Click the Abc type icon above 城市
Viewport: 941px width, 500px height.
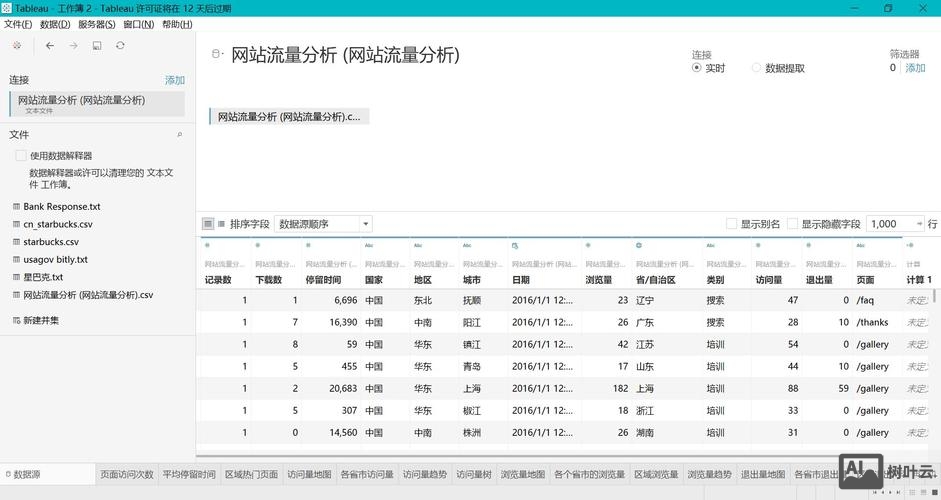[467, 245]
